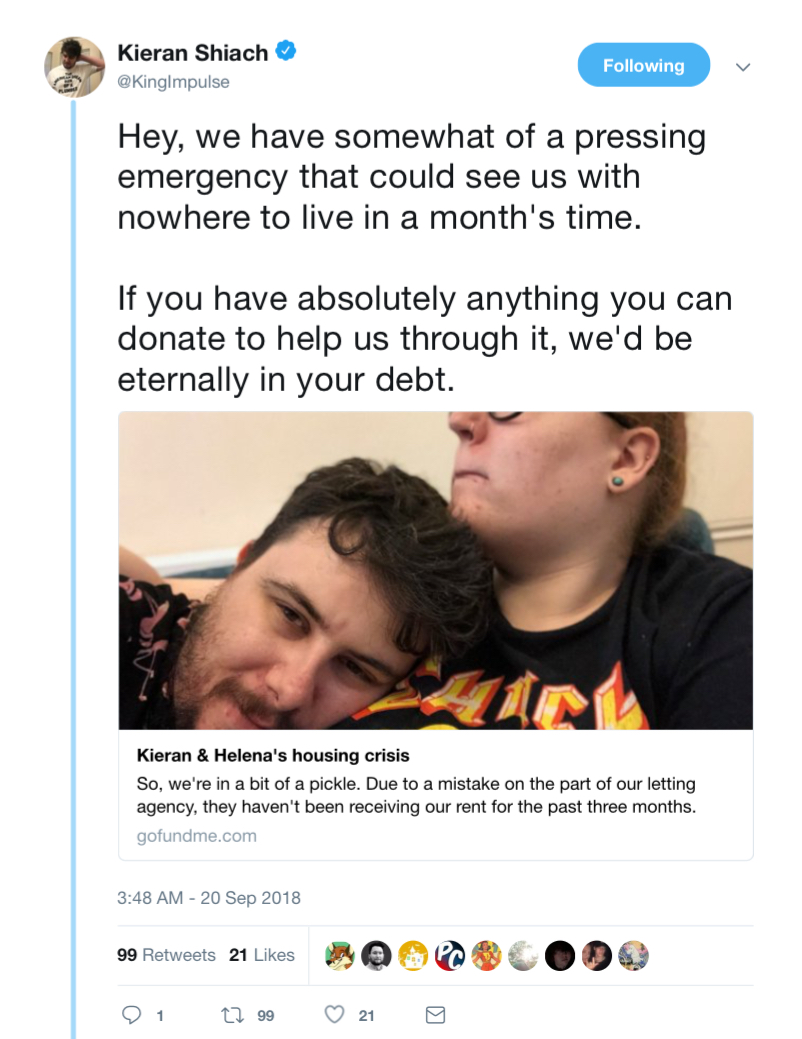Open Kieran Shiach display name link

(193, 52)
